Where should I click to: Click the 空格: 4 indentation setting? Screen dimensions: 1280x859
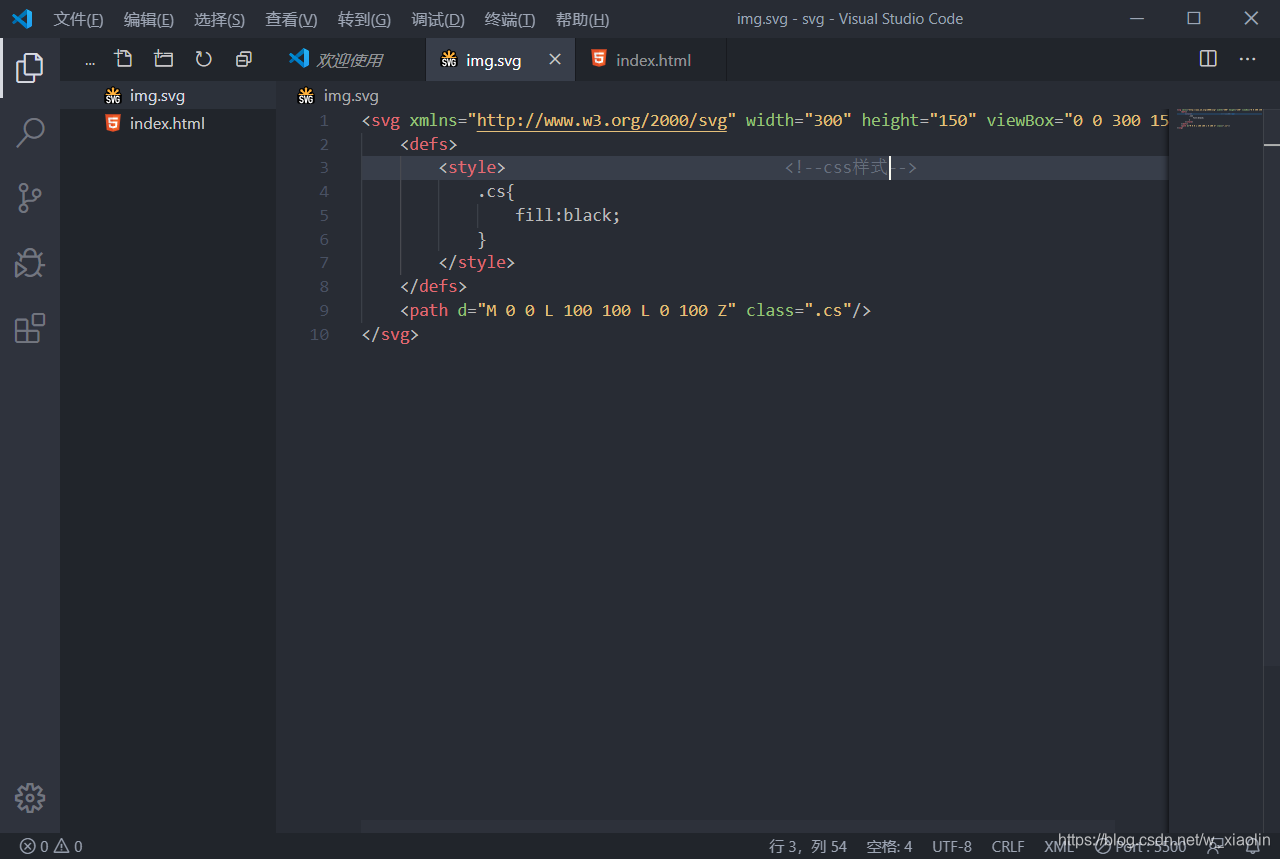pos(889,847)
